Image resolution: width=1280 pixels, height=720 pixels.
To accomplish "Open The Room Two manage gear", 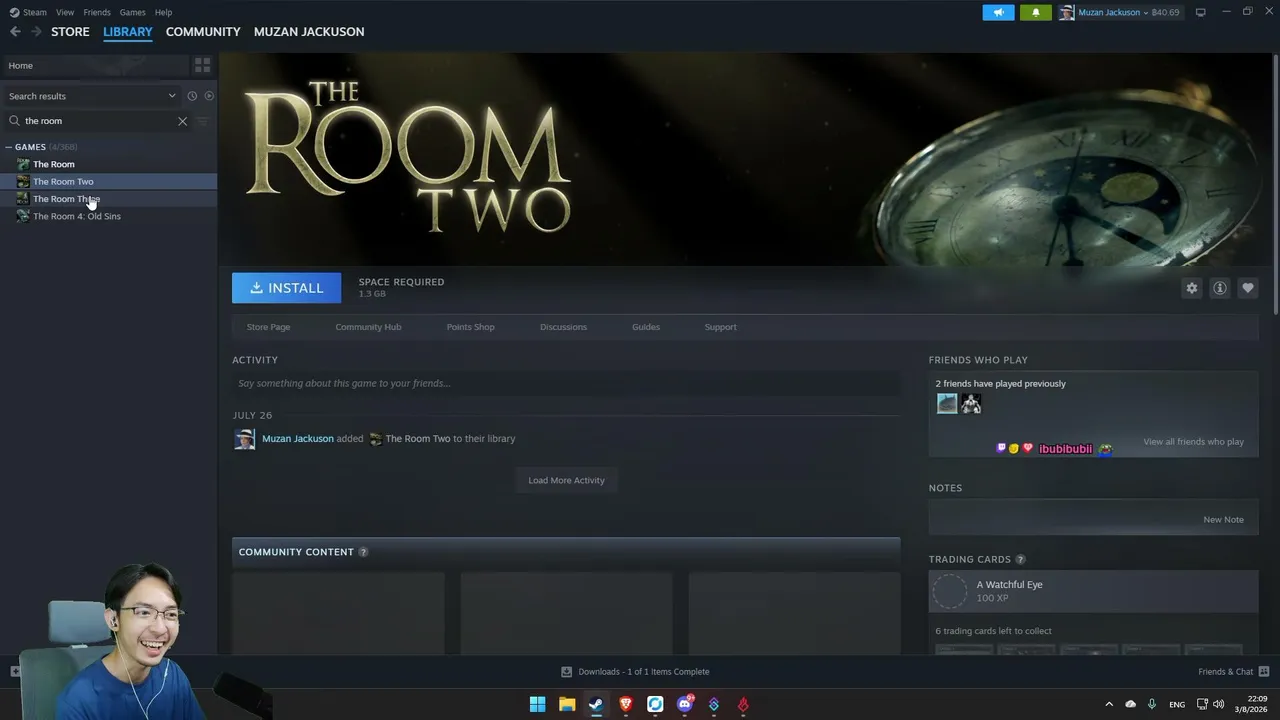I will [x=1192, y=288].
